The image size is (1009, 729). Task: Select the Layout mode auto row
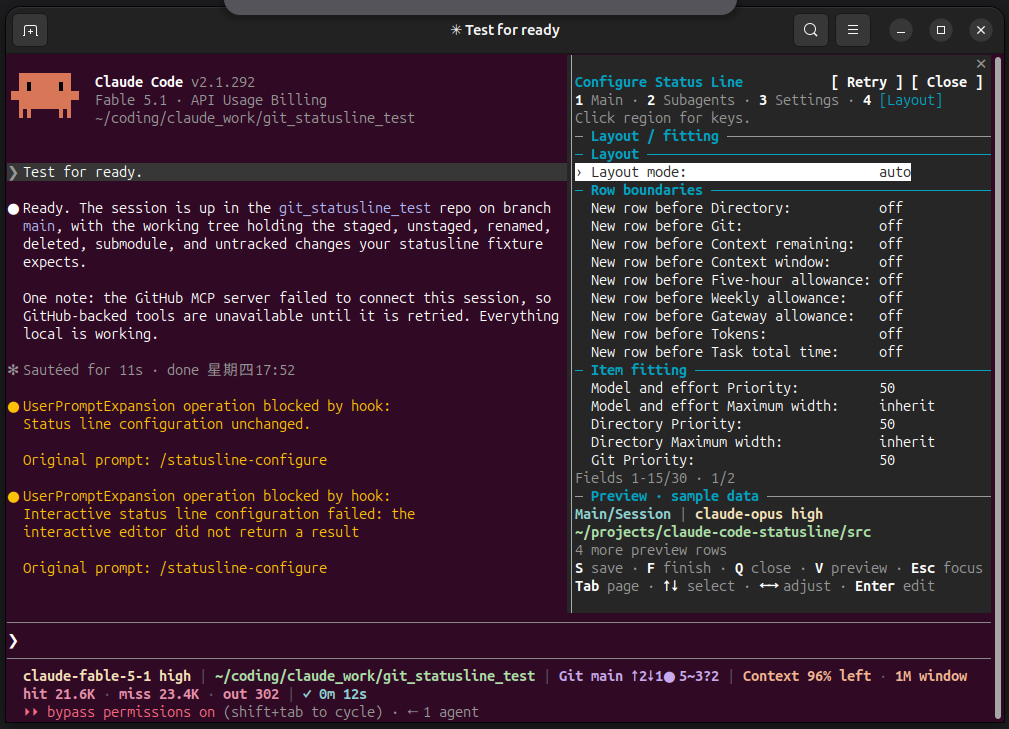pyautogui.click(x=743, y=172)
